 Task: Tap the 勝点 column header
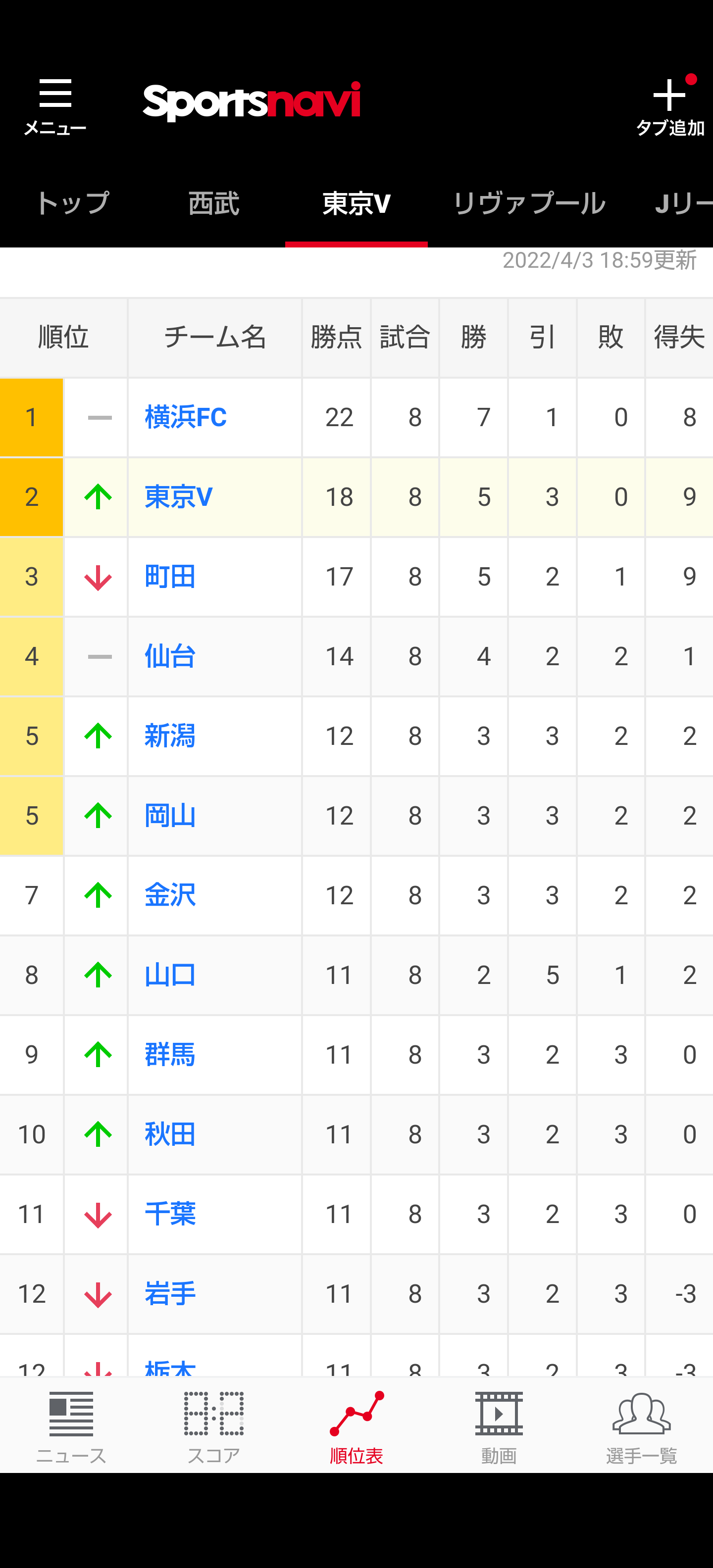click(336, 337)
